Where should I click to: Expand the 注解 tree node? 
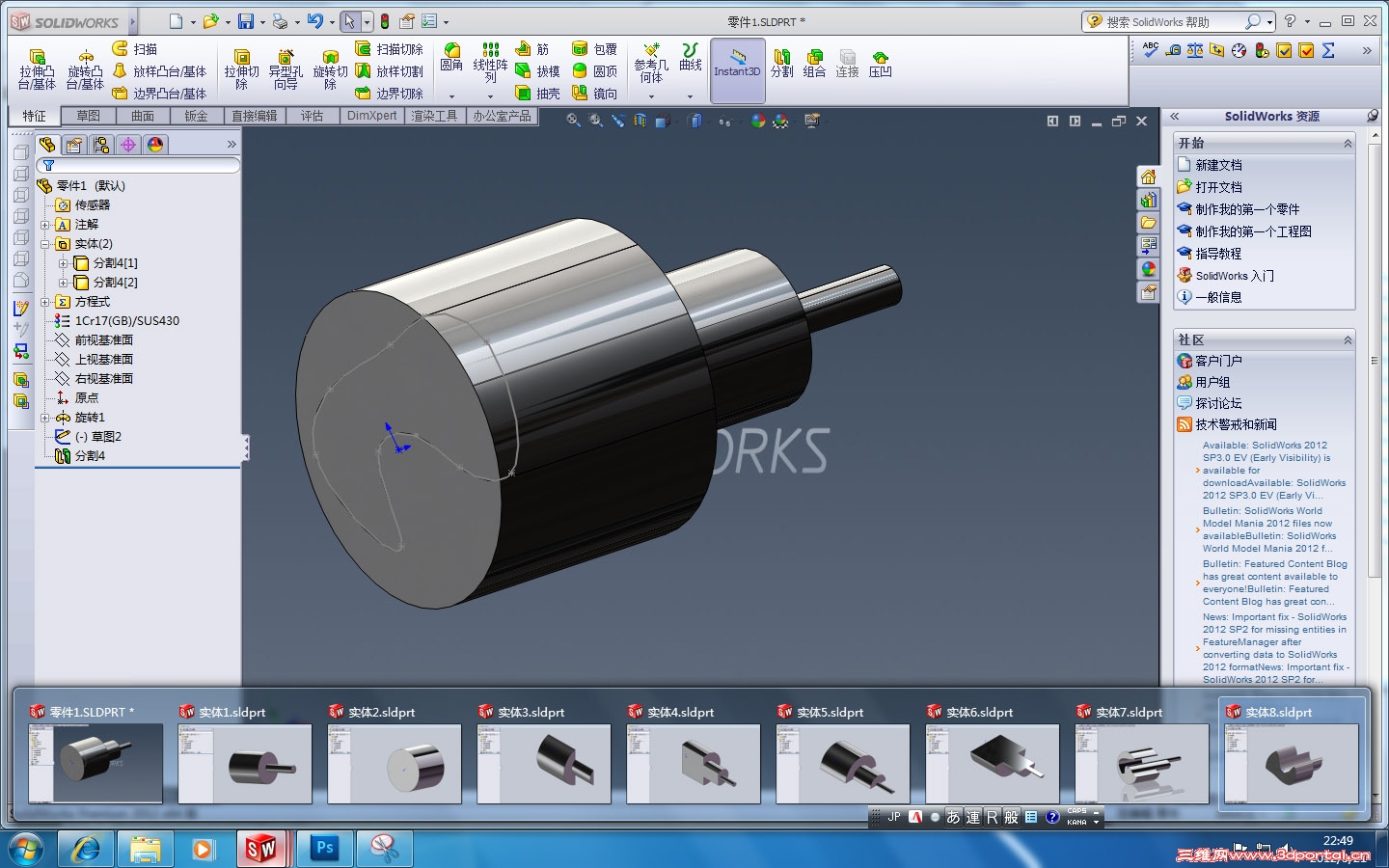45,225
